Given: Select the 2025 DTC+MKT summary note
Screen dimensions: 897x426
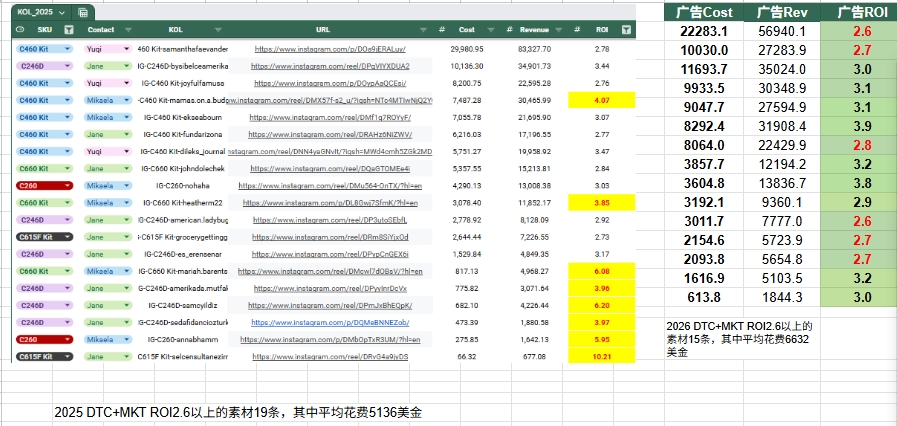Looking at the screenshot, I should pos(238,412).
